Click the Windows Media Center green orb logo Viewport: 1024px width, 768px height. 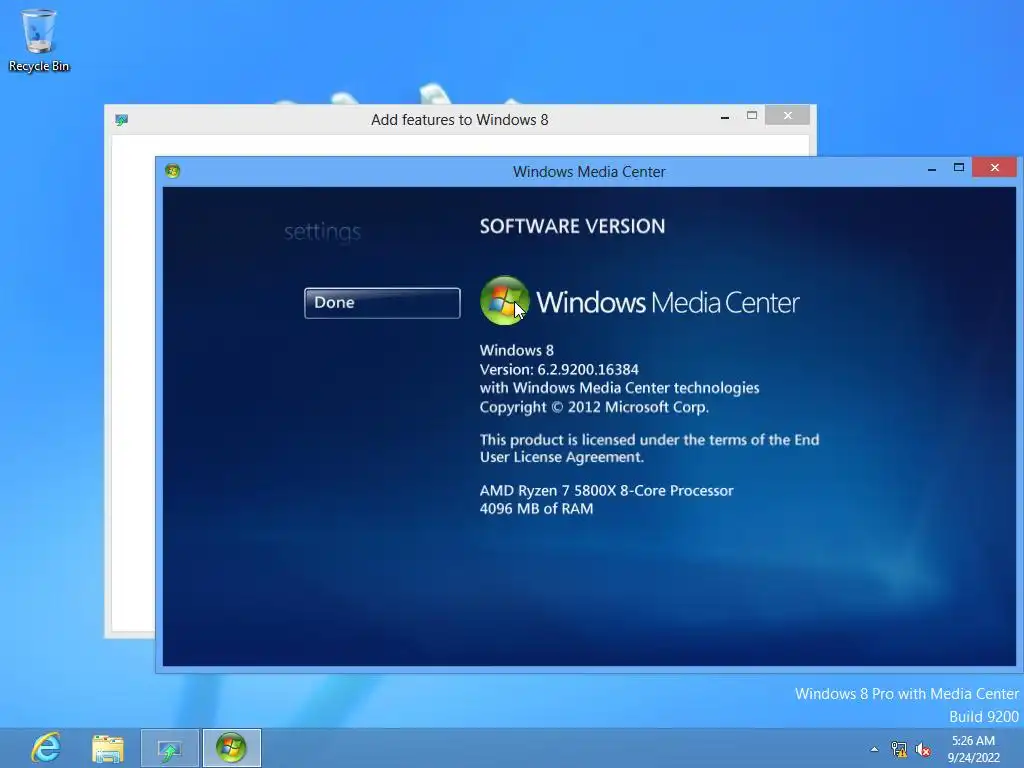click(504, 300)
